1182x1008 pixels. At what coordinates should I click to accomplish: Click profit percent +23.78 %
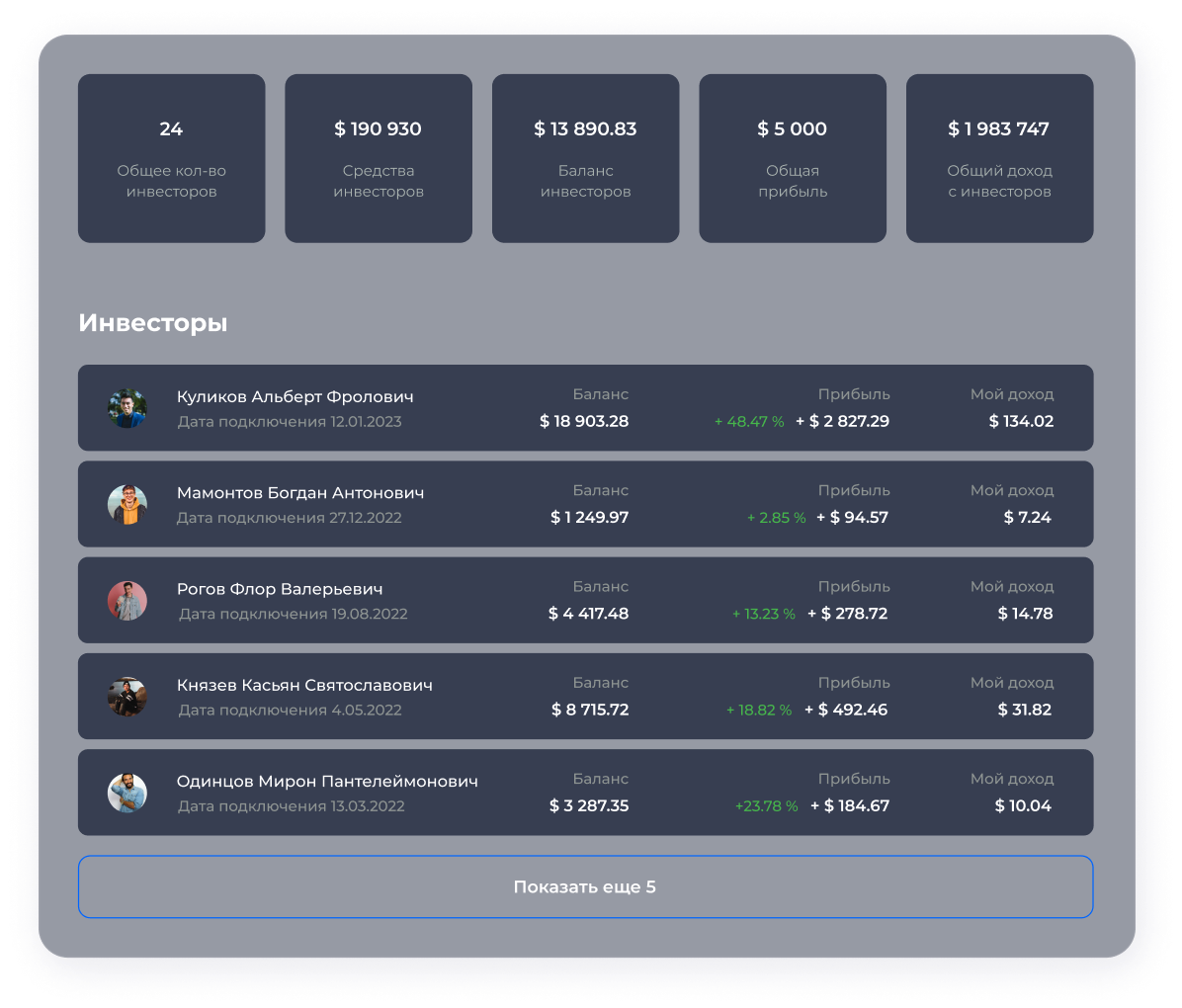point(767,806)
